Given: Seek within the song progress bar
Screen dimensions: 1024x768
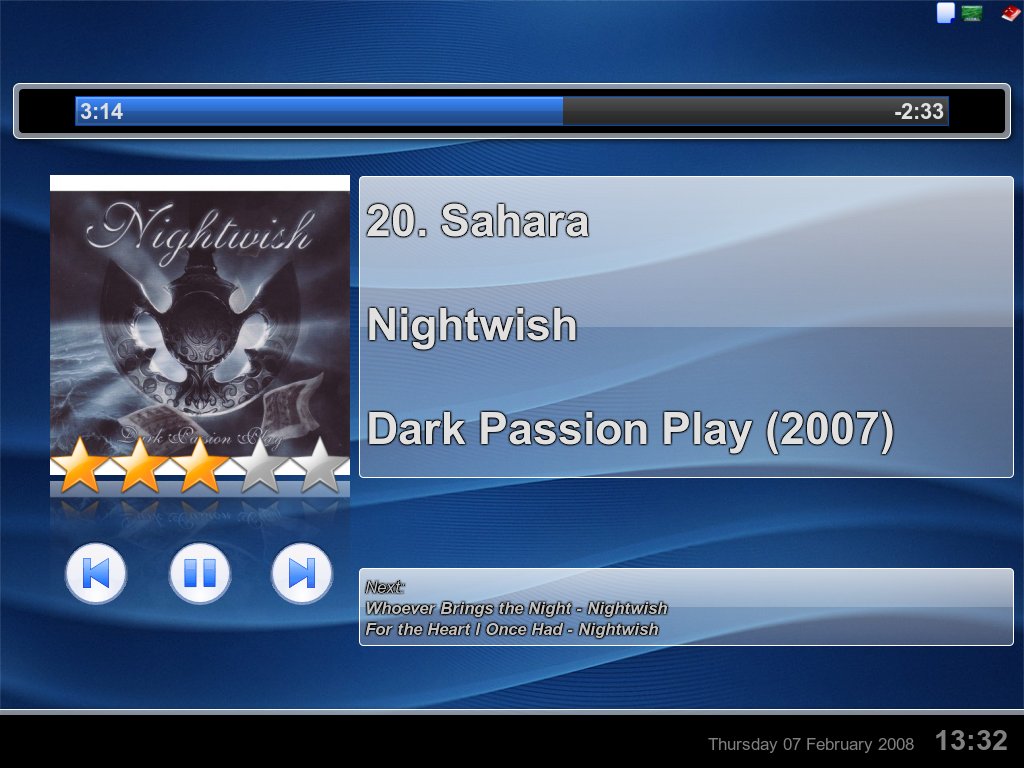Looking at the screenshot, I should [x=512, y=111].
